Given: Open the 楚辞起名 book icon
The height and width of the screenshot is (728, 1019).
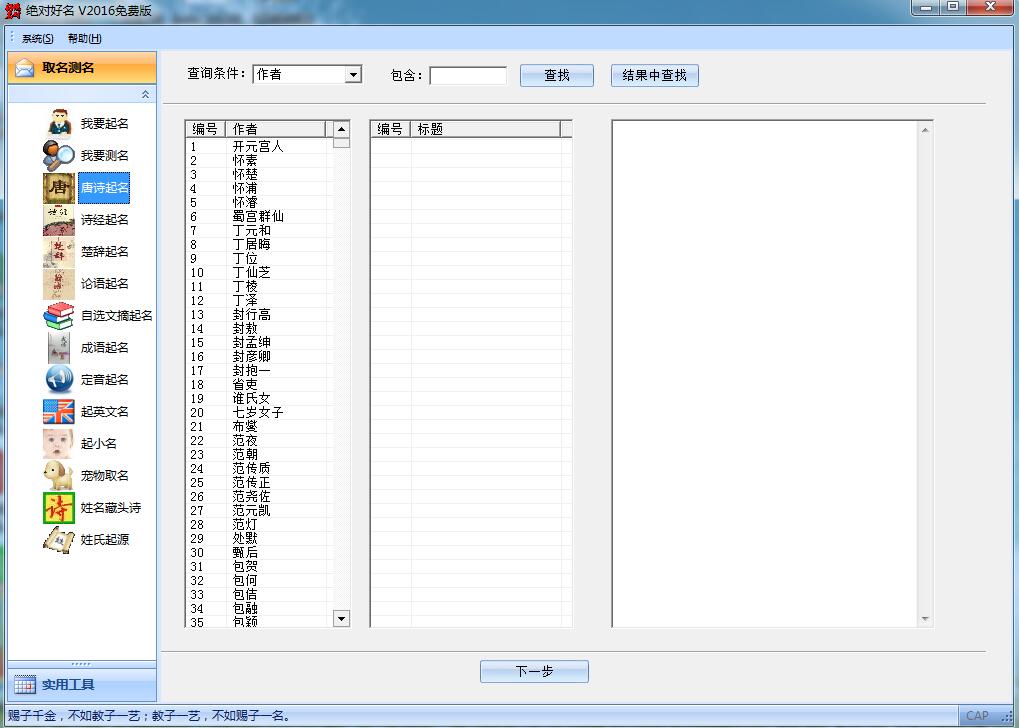Looking at the screenshot, I should pos(59,252).
